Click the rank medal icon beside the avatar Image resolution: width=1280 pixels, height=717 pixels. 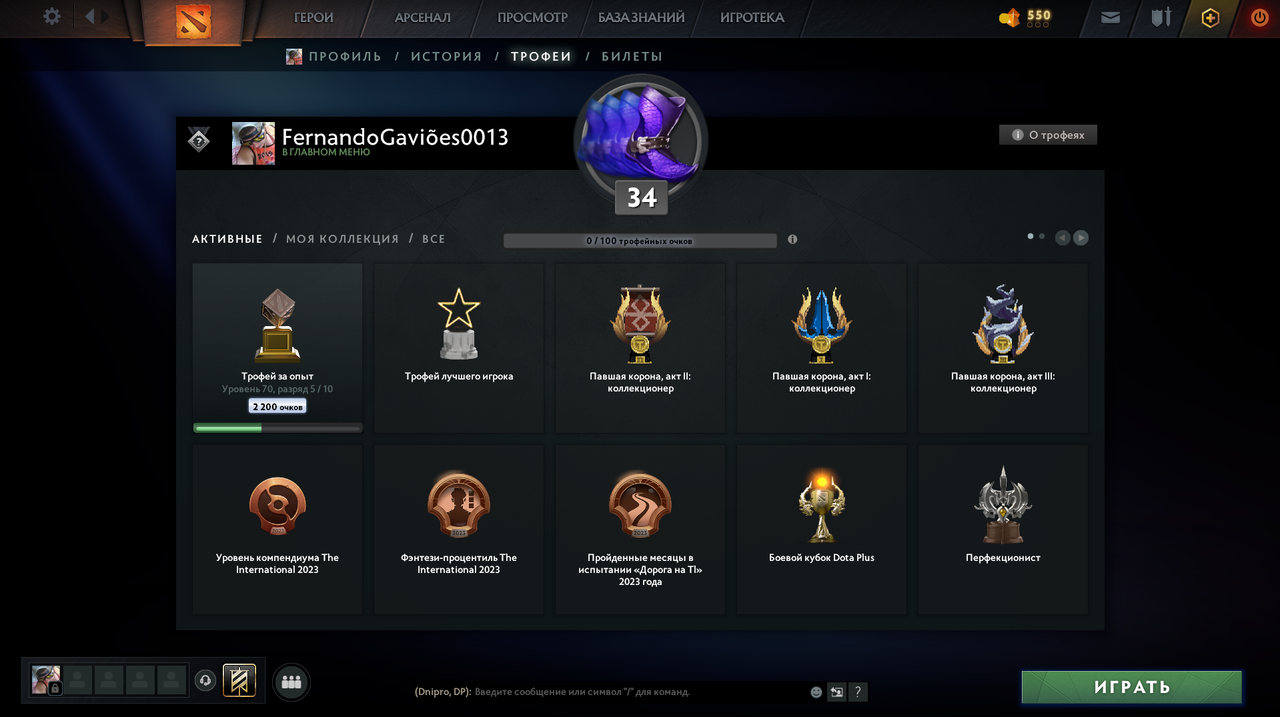click(199, 140)
